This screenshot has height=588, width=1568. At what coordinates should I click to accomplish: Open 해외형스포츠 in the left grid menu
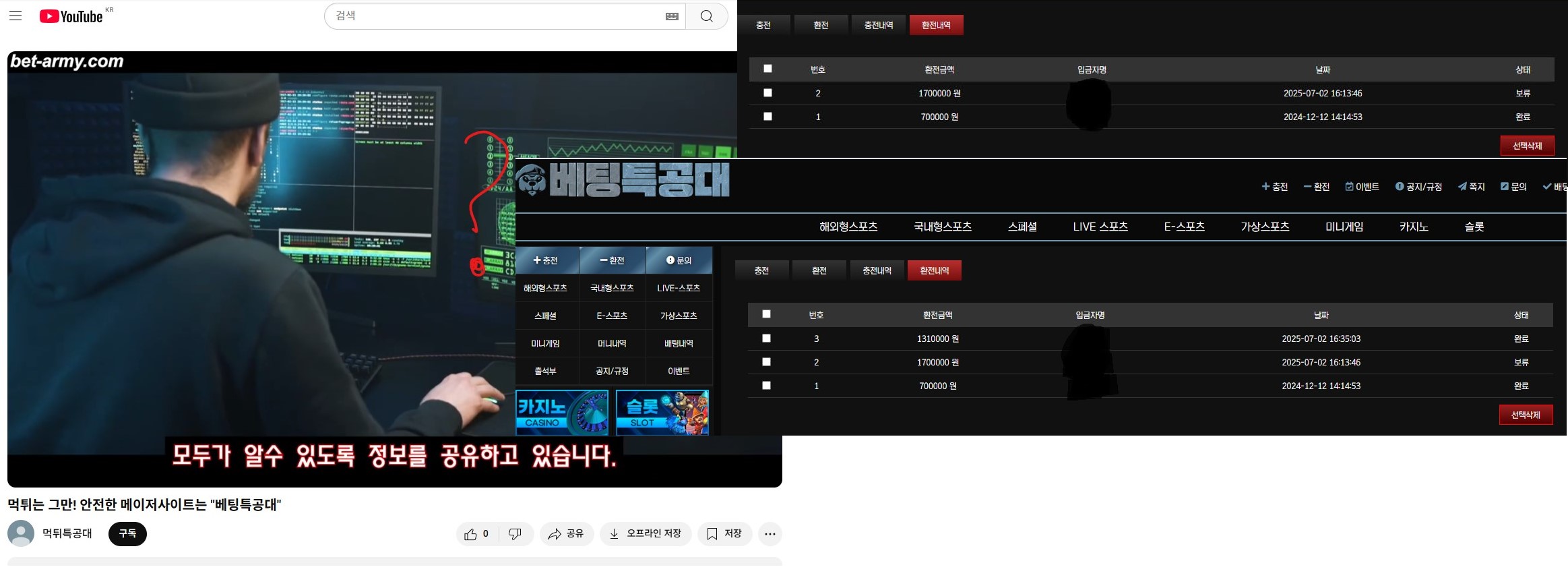[546, 288]
